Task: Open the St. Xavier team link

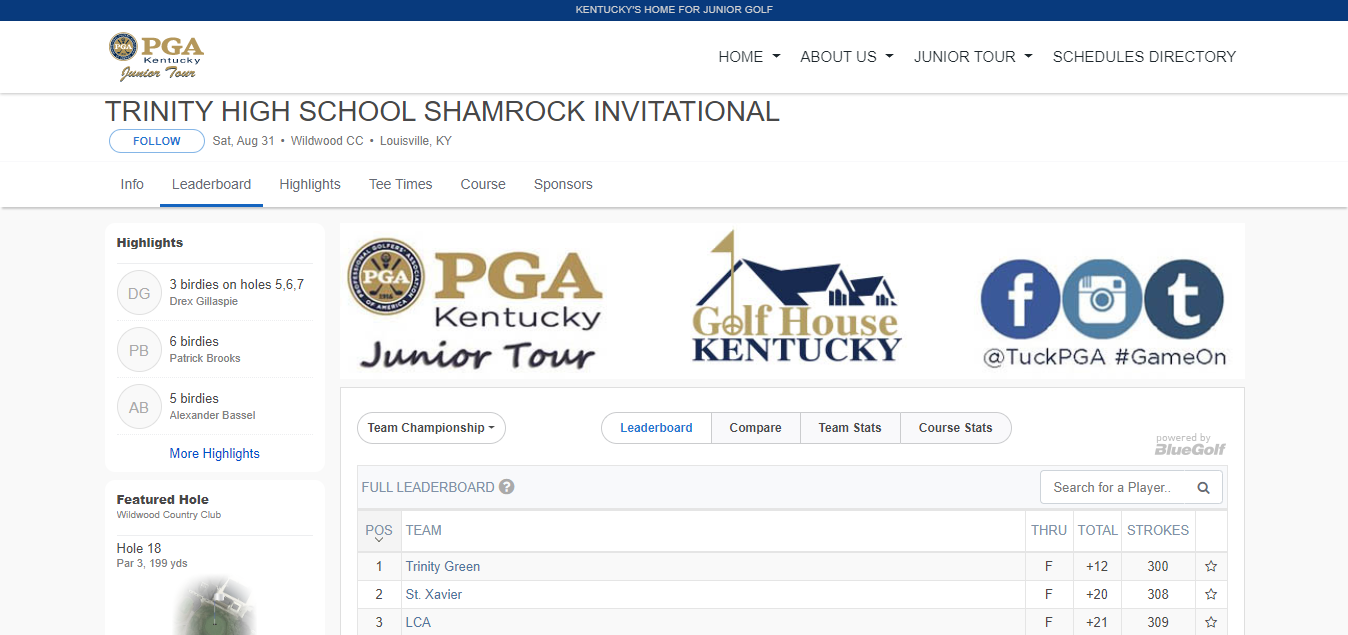Action: (434, 594)
